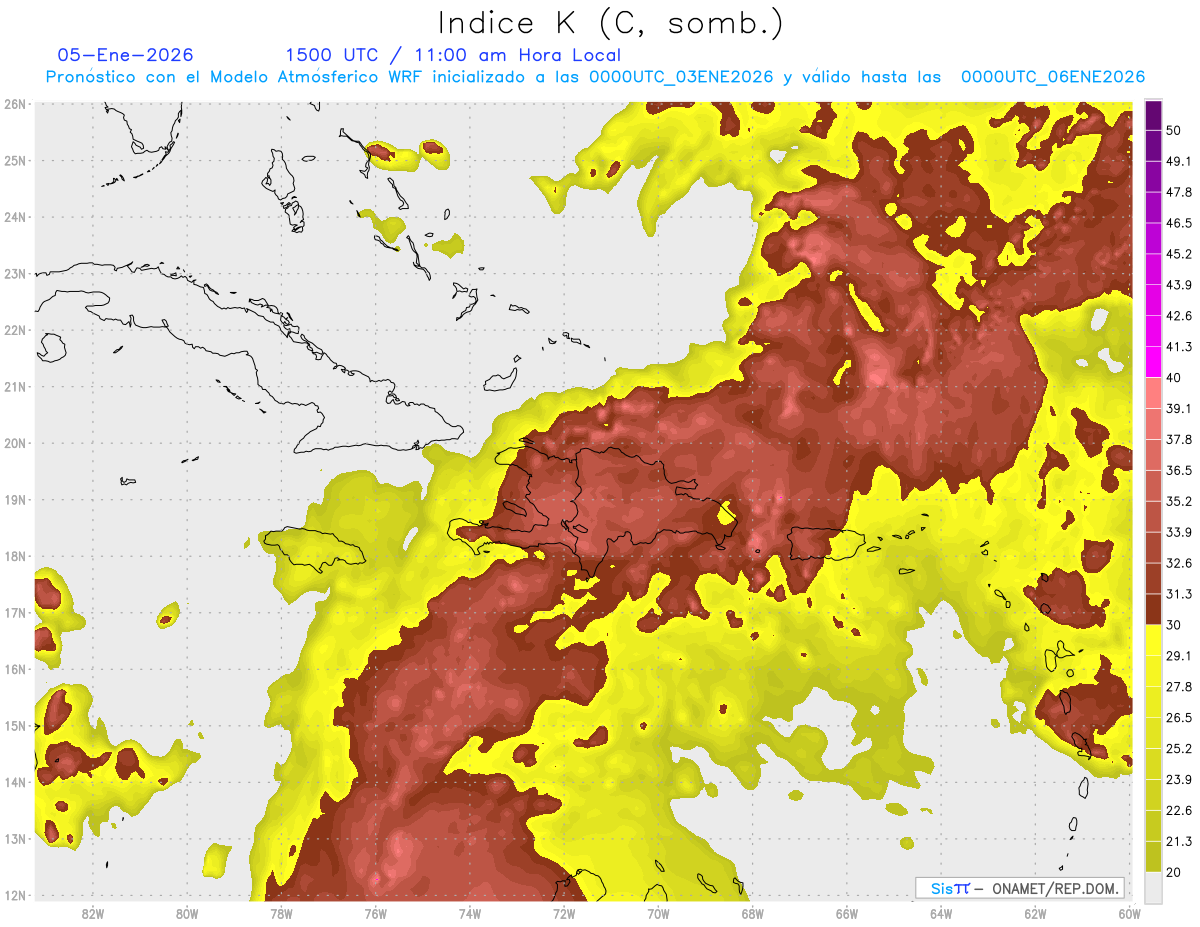Click the colorbar label '22.6'
This screenshot has width=1200, height=927.
1180,811
